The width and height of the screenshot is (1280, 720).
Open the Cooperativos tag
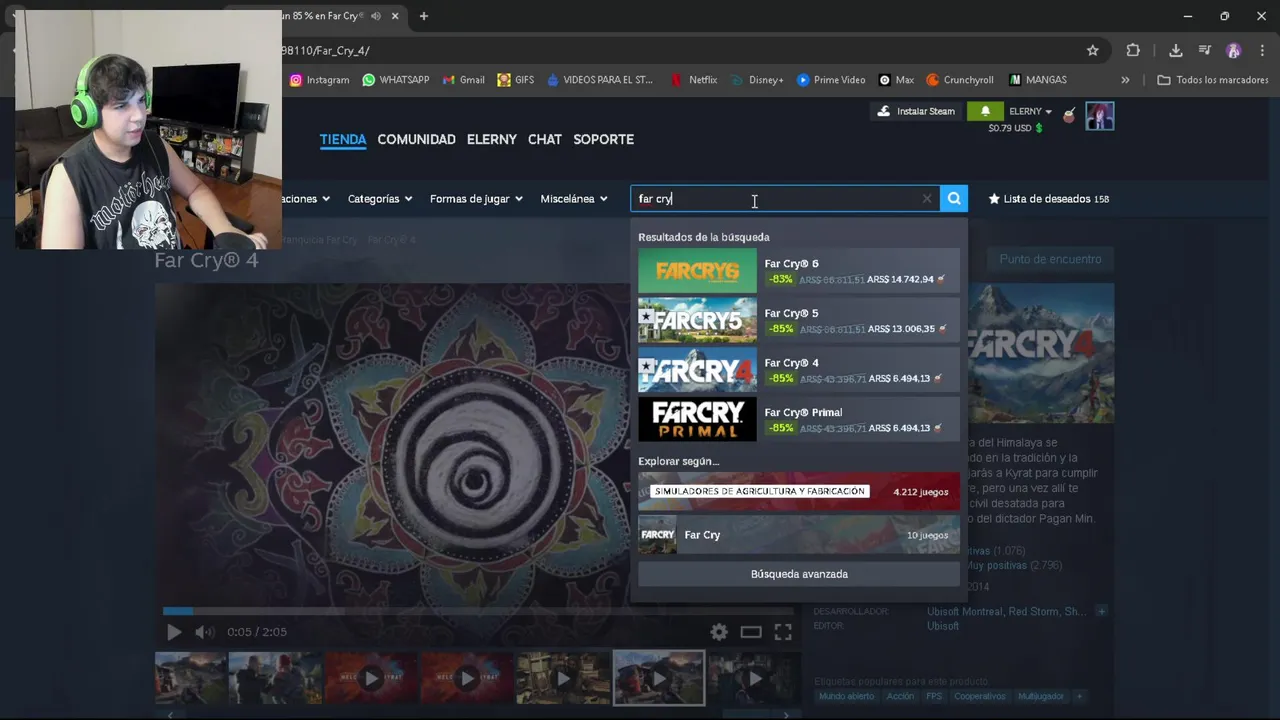coord(979,696)
